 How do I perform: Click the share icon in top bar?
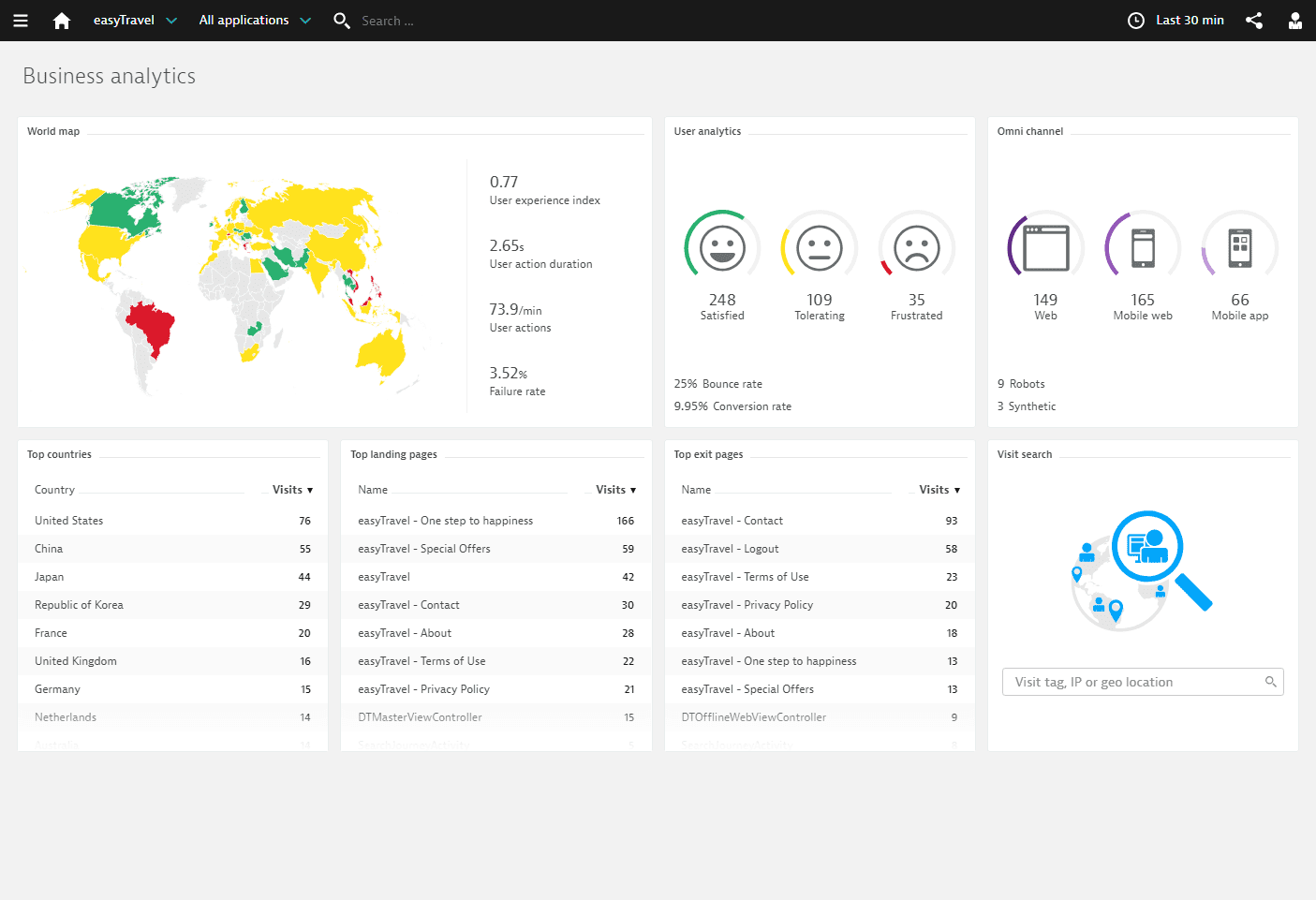tap(1254, 21)
